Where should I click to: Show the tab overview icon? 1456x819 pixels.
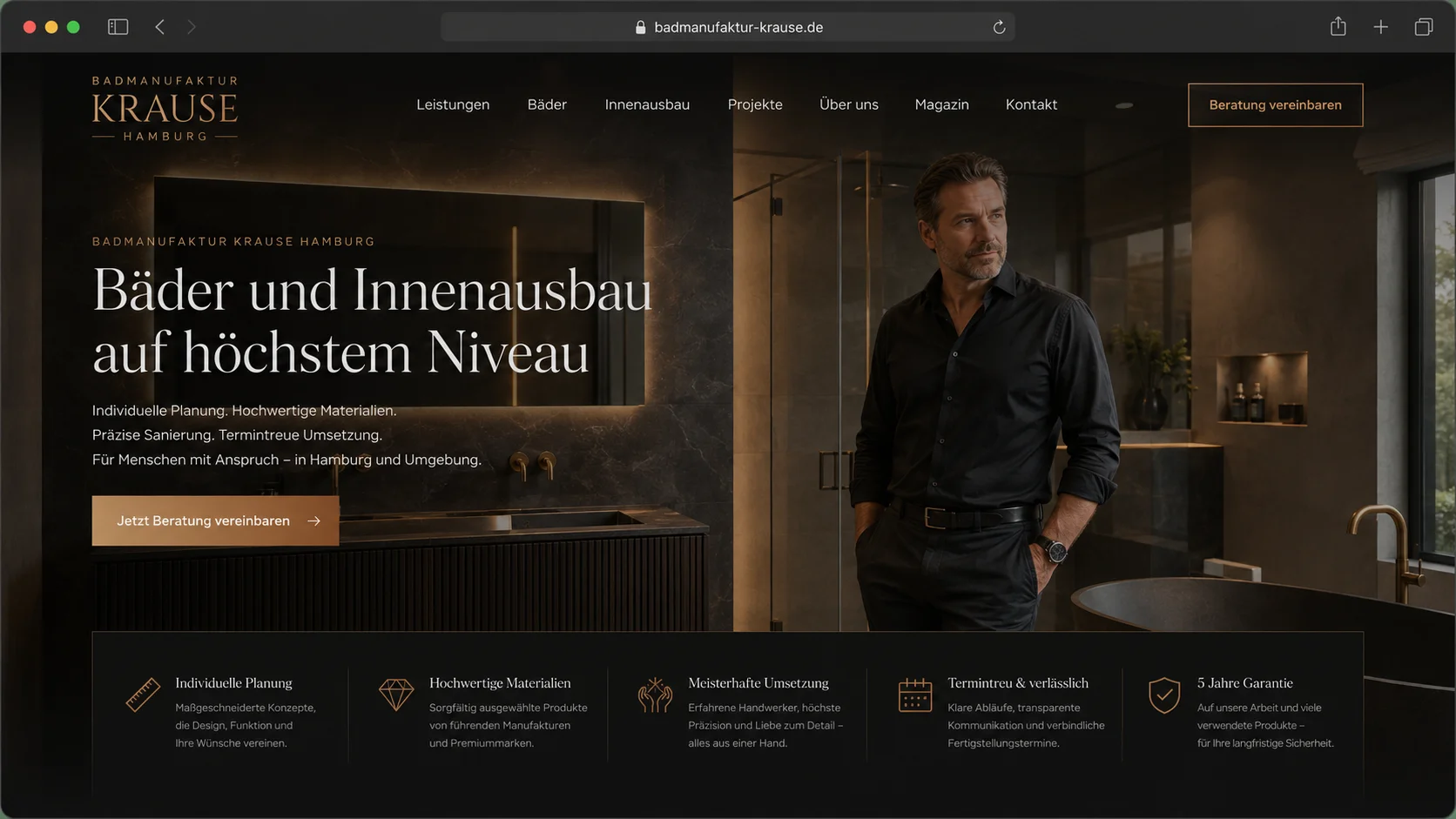(1424, 27)
